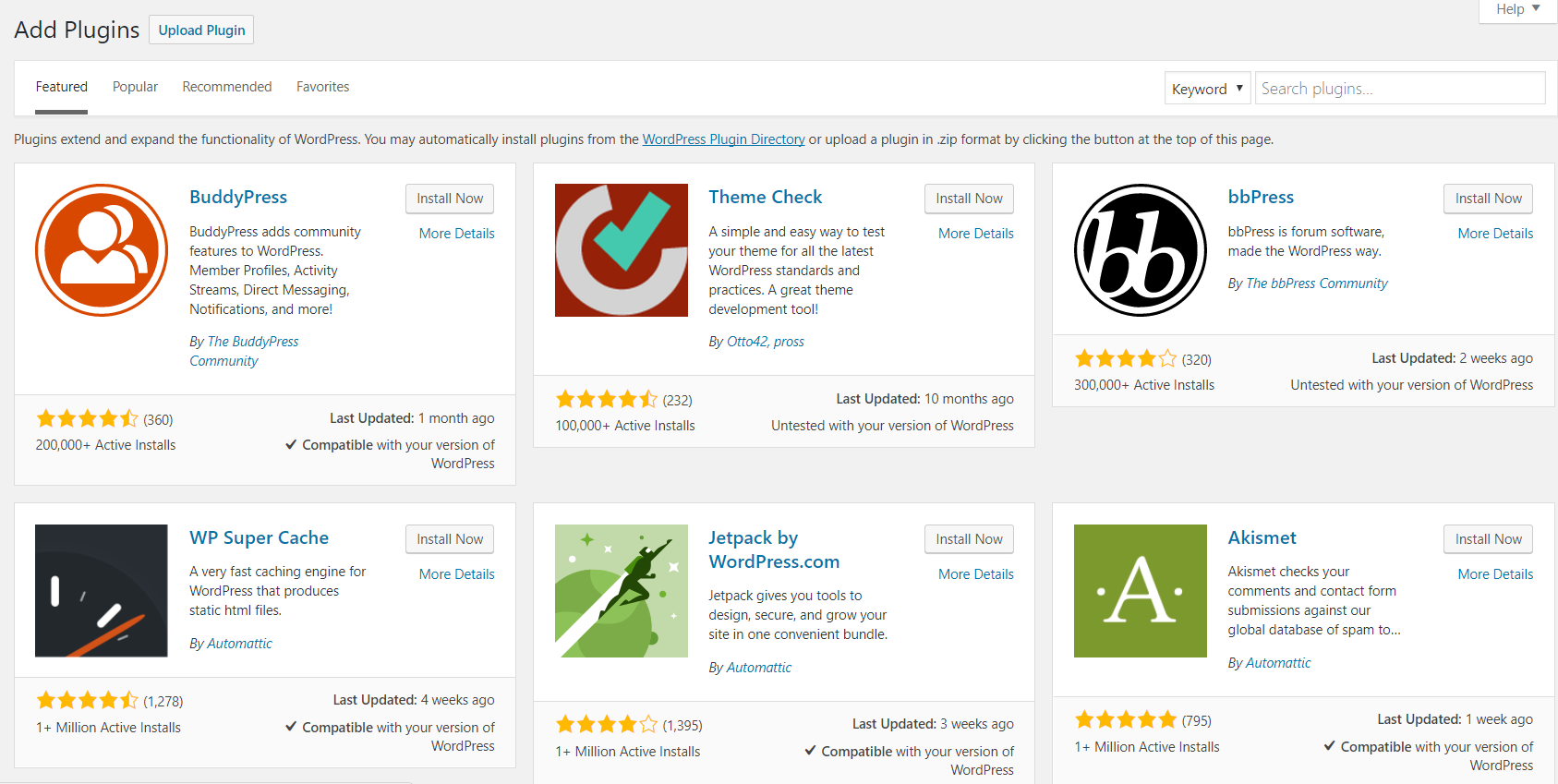Click the WP Super Cache plugin icon
This screenshot has height=784, width=1558.
tap(102, 591)
